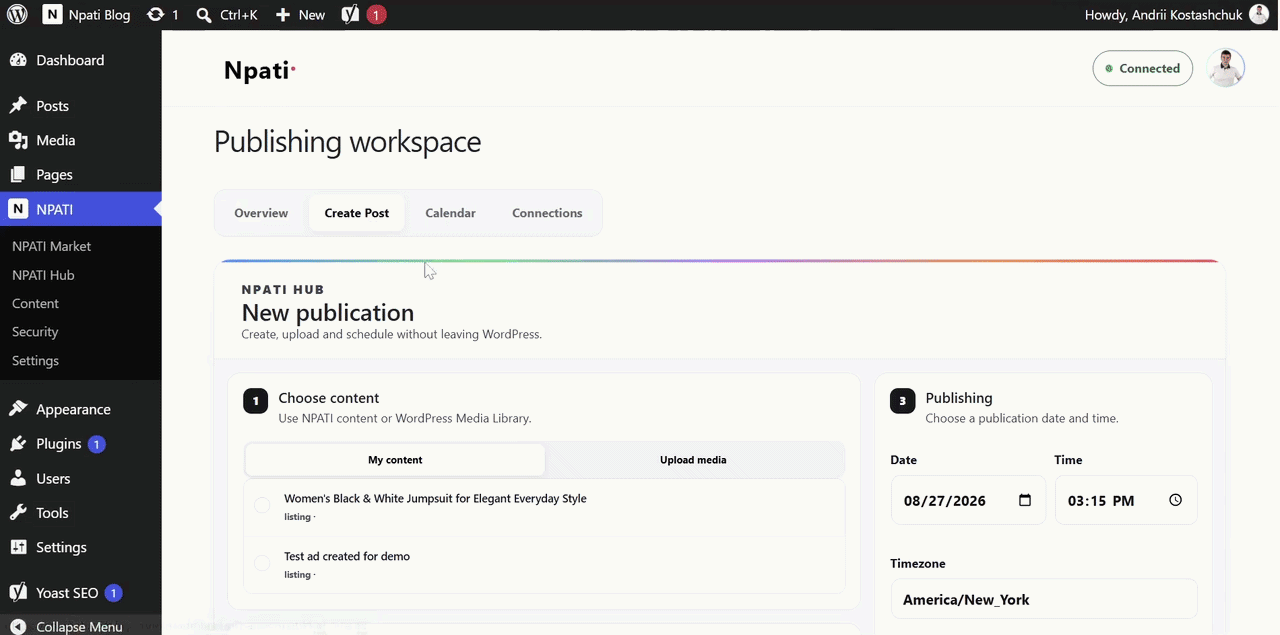Viewport: 1280px width, 635px height.
Task: Click the search magnifier icon in admin bar
Action: tap(204, 15)
